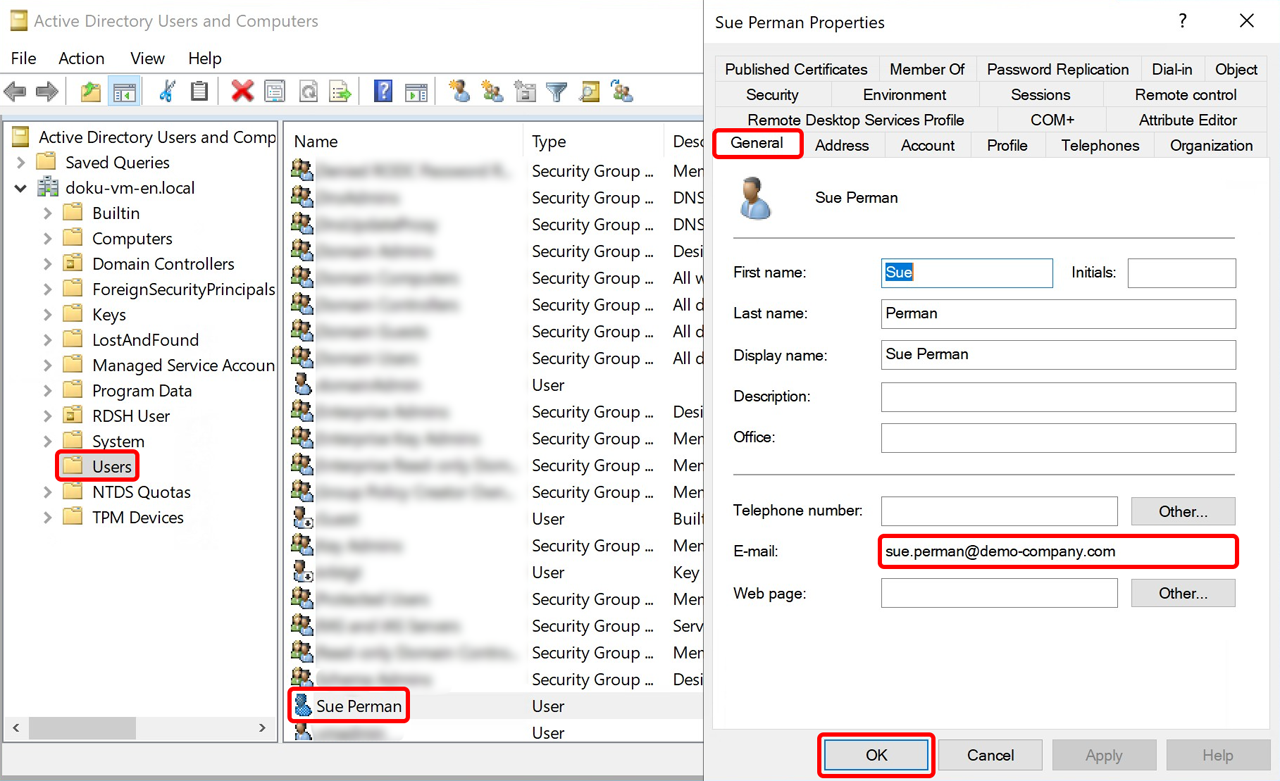Click the red X Delete icon
This screenshot has width=1280, height=781.
[242, 92]
